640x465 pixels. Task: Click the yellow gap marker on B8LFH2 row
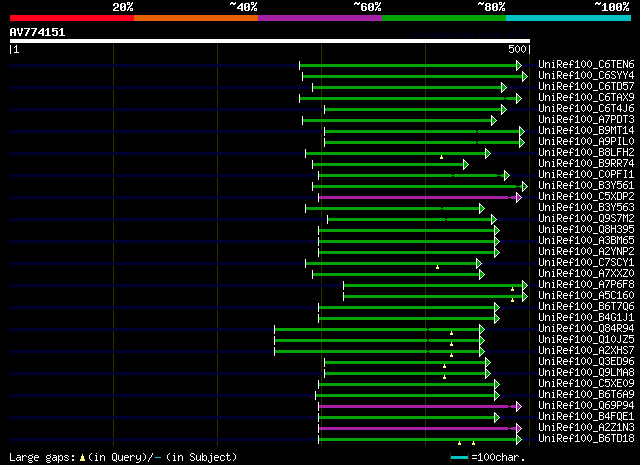(441, 157)
